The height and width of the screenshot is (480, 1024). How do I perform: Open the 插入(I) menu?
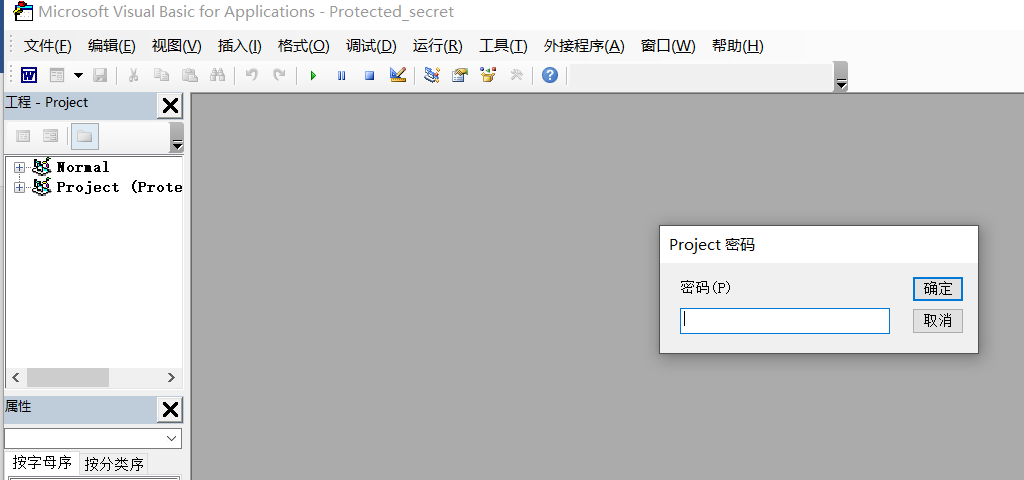coord(240,46)
